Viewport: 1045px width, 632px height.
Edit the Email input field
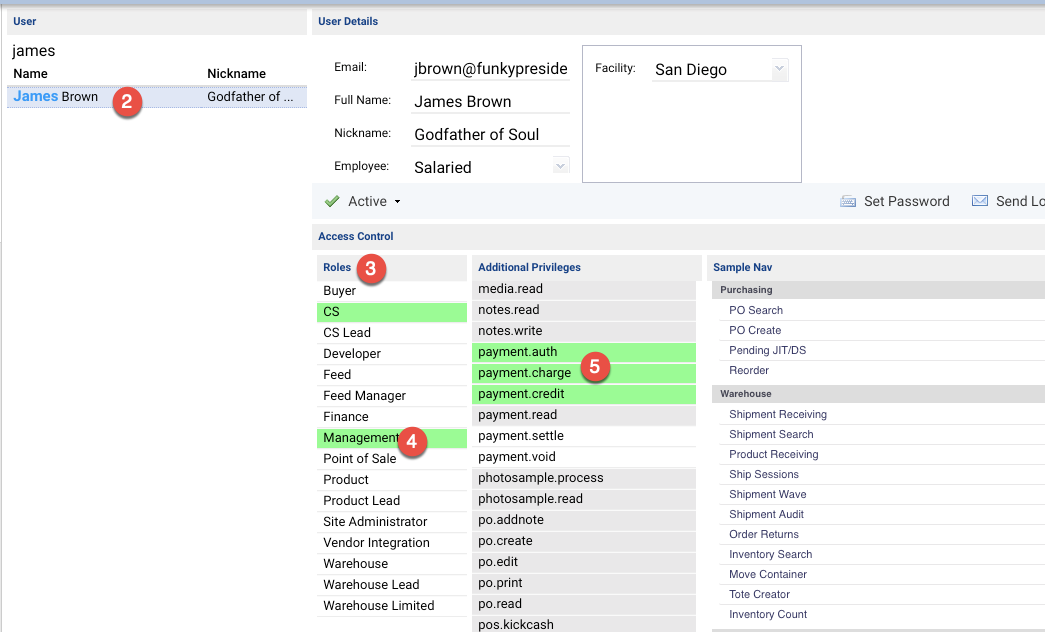click(491, 69)
